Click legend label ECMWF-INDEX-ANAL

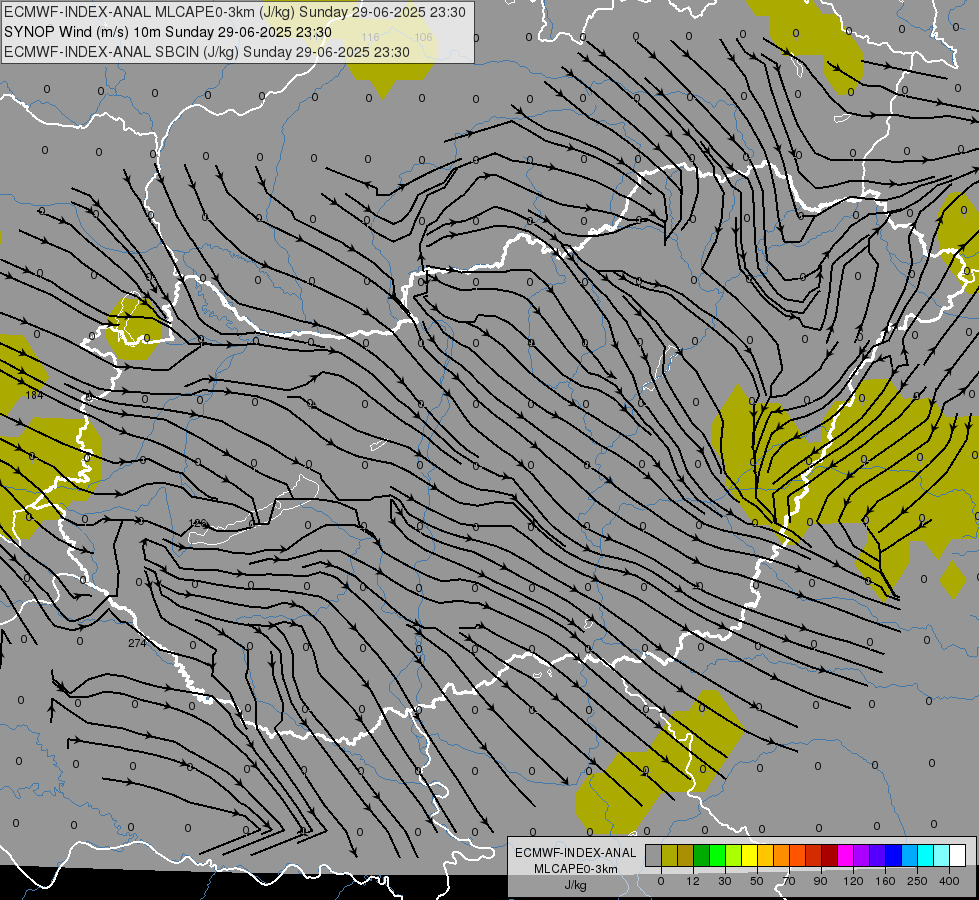point(575,853)
